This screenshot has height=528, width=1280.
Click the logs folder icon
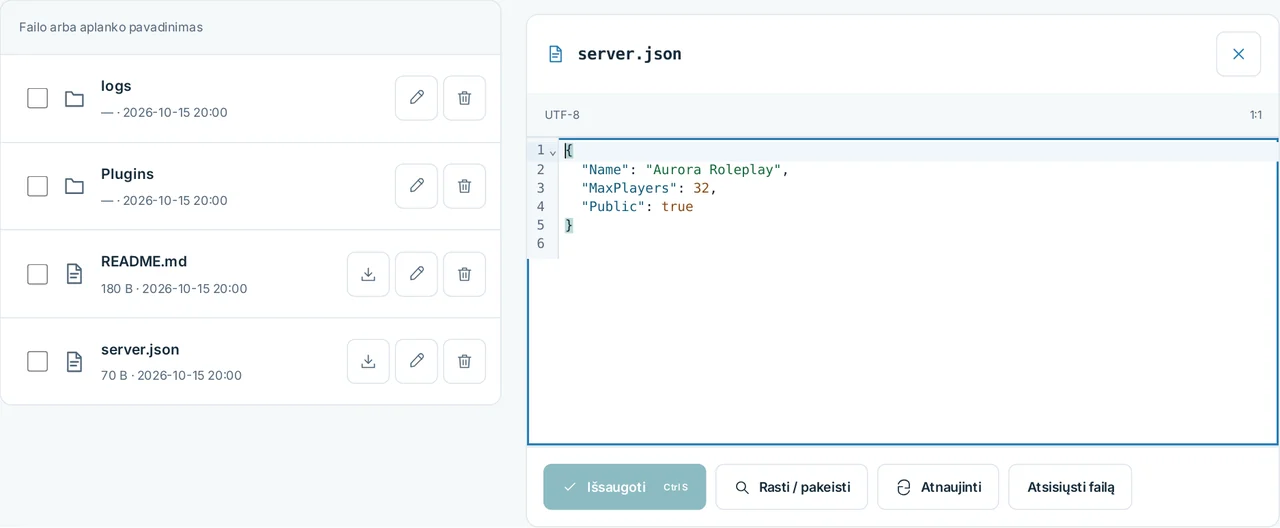[74, 98]
